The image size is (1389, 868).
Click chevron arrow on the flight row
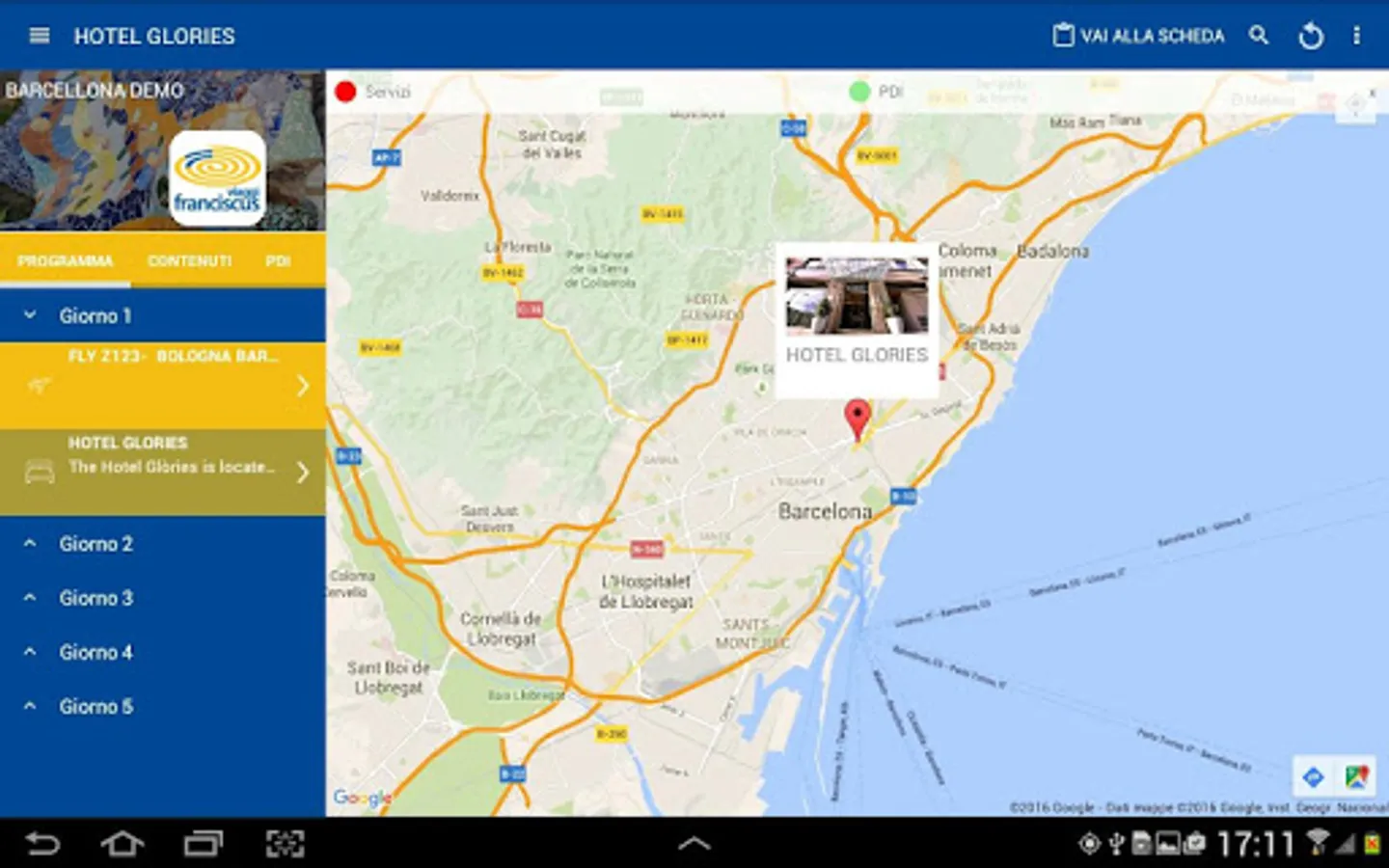pos(303,386)
